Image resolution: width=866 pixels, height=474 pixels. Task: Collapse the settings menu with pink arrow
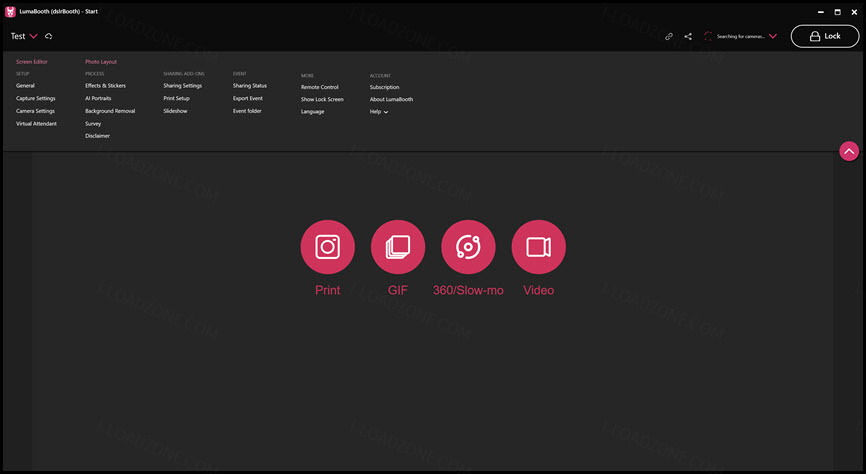point(849,151)
